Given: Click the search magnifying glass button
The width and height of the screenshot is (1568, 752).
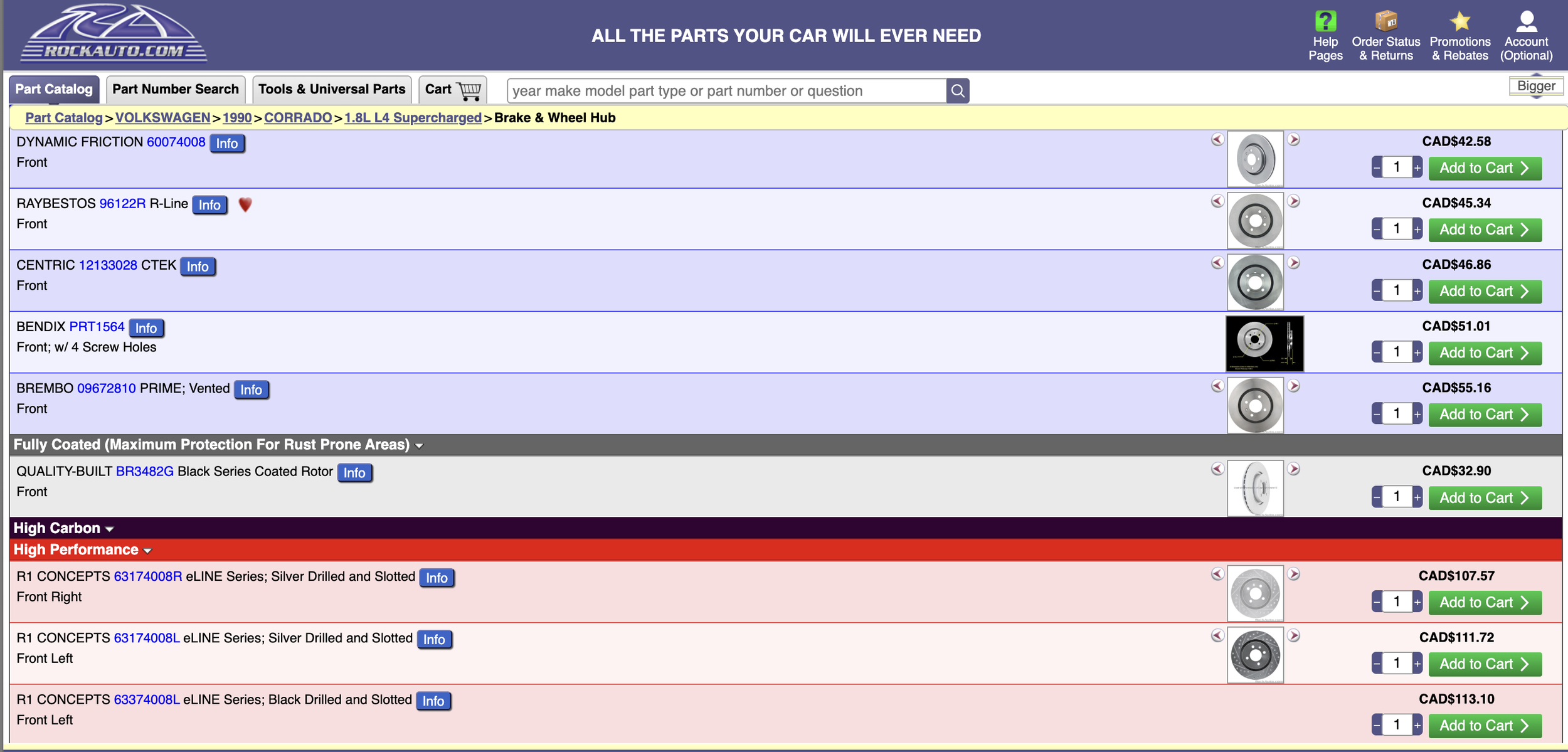Looking at the screenshot, I should click(957, 91).
